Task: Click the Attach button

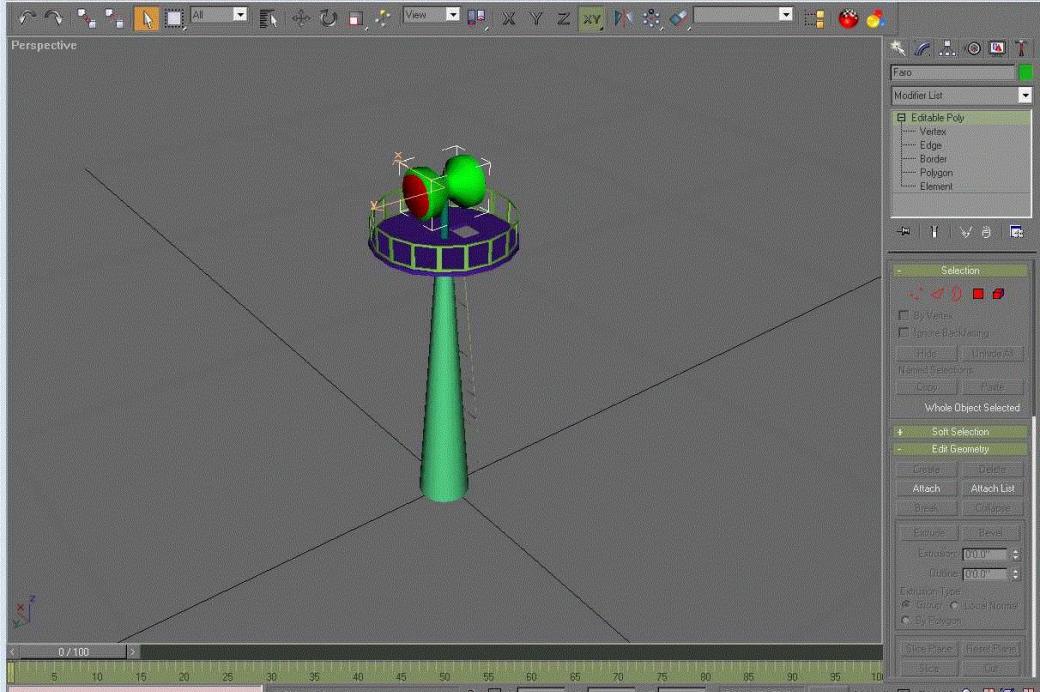Action: 927,488
